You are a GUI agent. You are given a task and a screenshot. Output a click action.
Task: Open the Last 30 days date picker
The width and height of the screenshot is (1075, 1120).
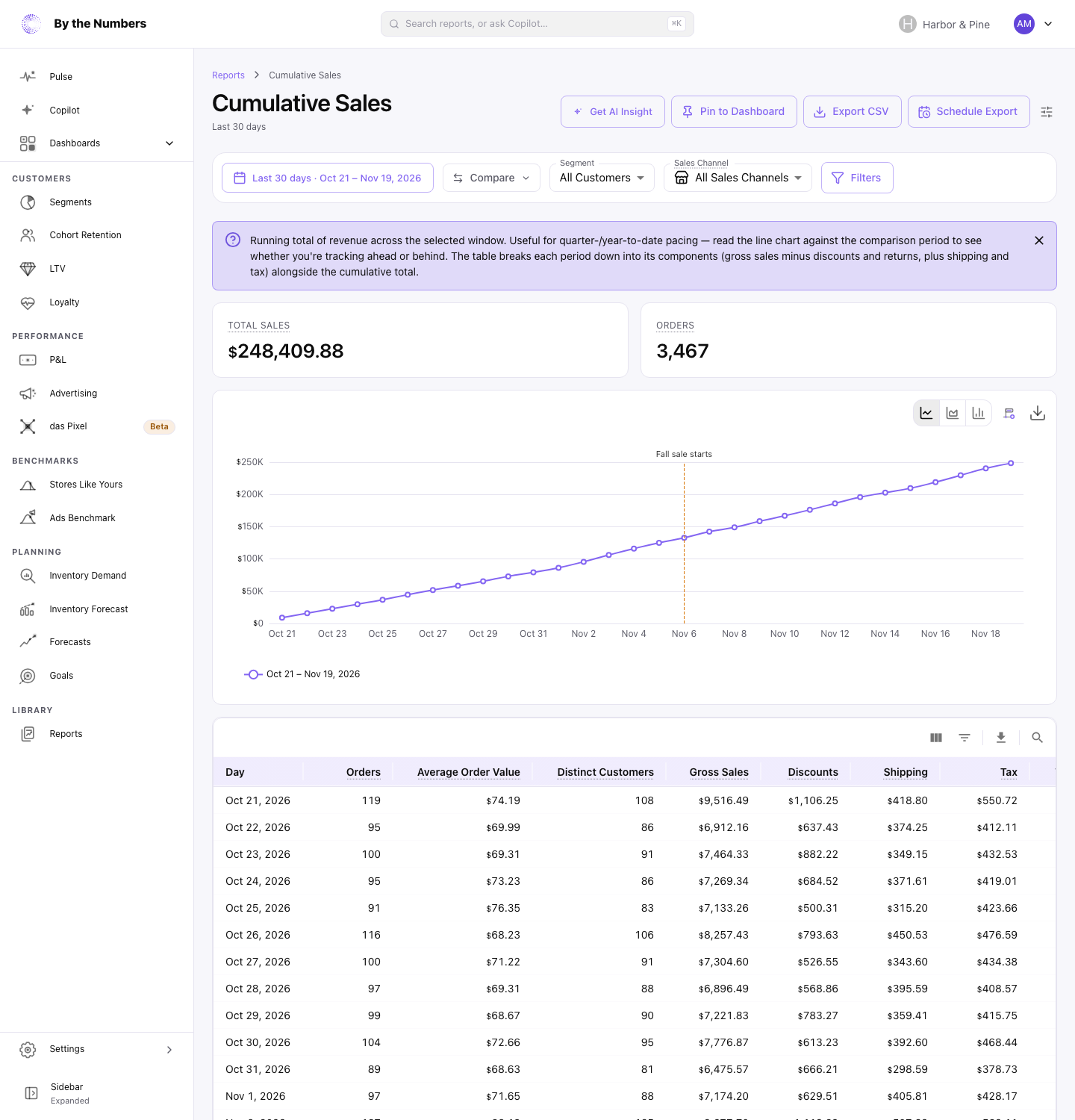328,178
